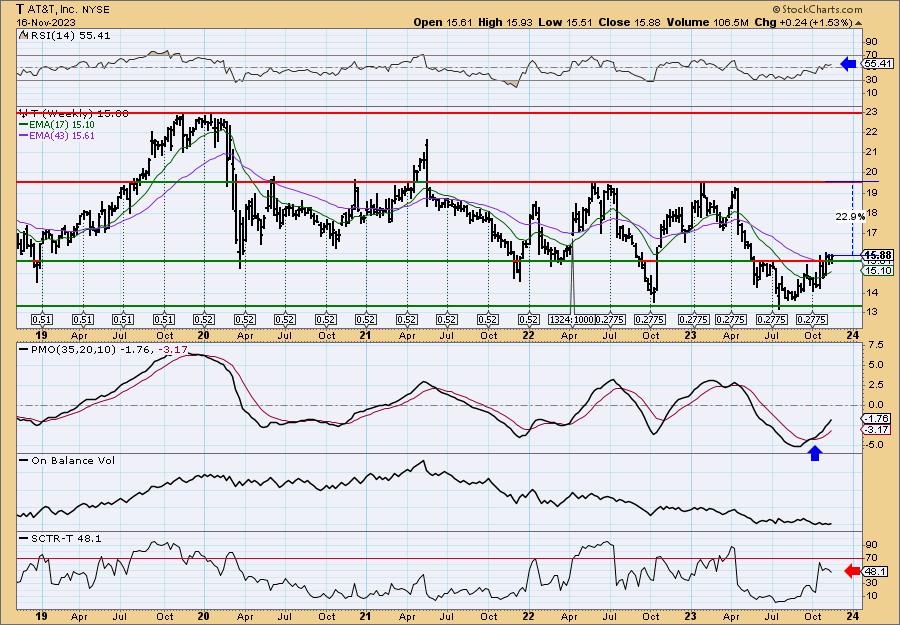Click the 23 year label below price panel
The height and width of the screenshot is (625, 900).
click(690, 335)
